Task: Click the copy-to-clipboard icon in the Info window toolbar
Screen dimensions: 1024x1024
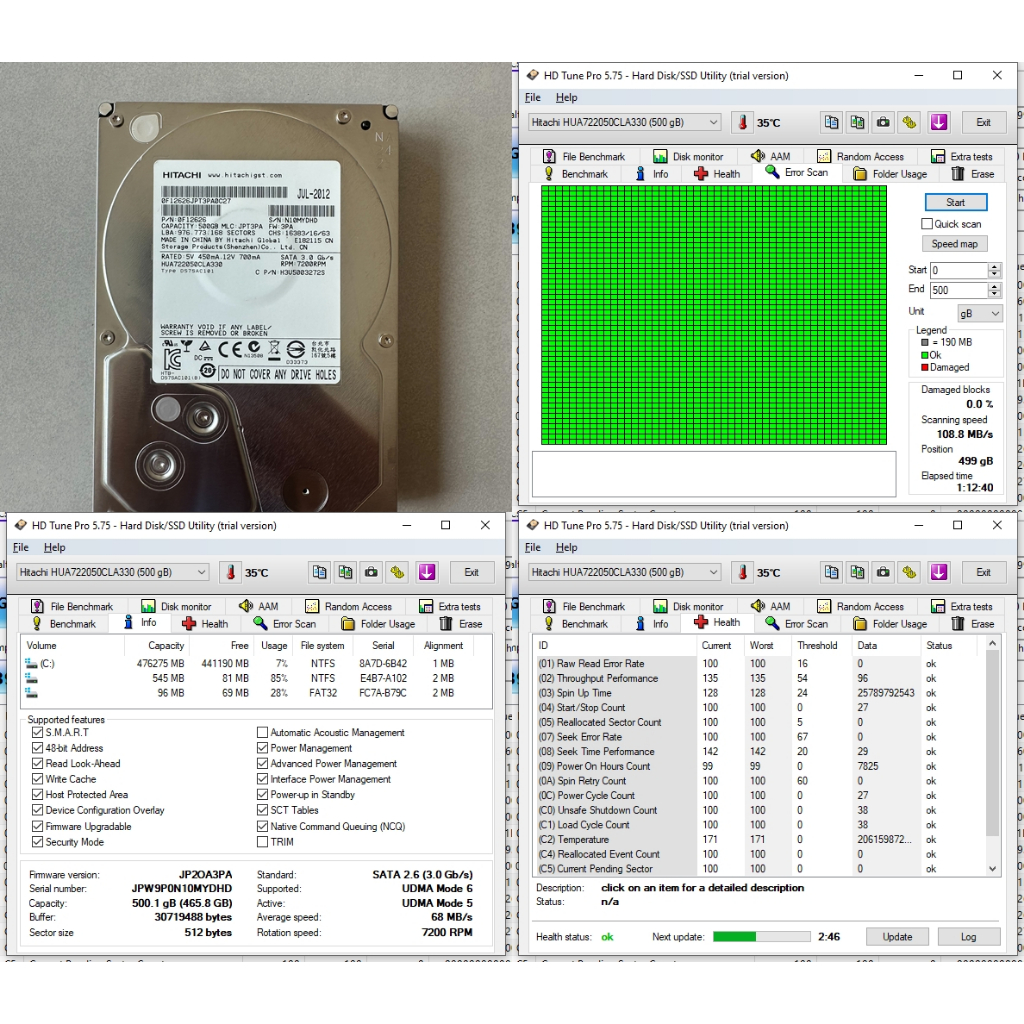Action: tap(320, 572)
